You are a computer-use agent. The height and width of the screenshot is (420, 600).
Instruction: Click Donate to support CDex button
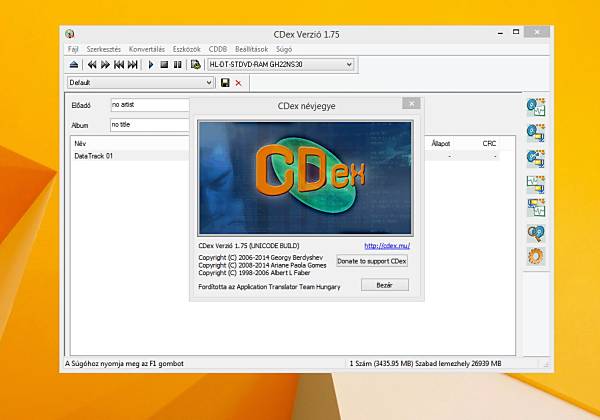pos(372,261)
